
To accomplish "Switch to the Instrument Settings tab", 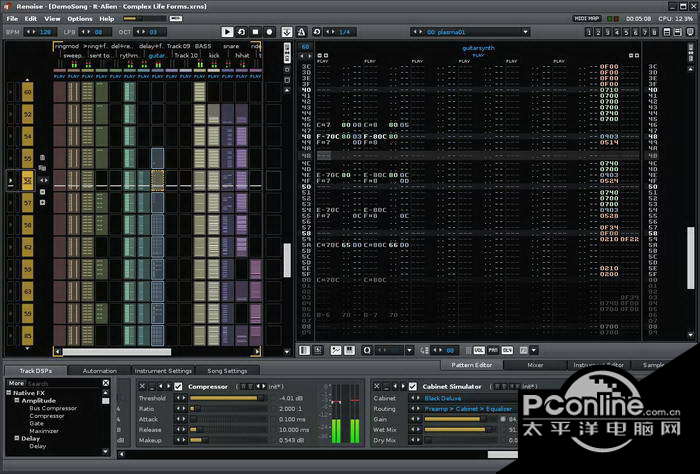I will [x=163, y=370].
